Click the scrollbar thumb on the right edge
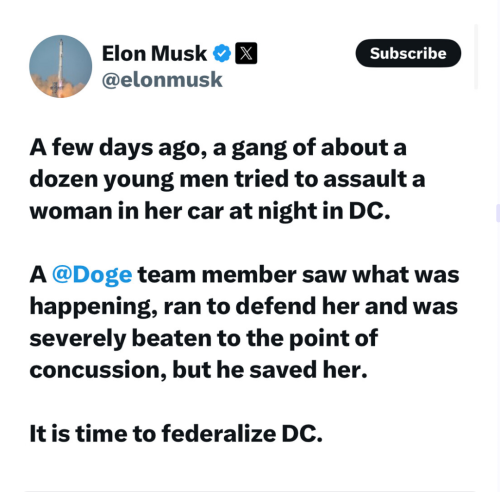Screen dimensions: 500x492 click(x=498, y=213)
